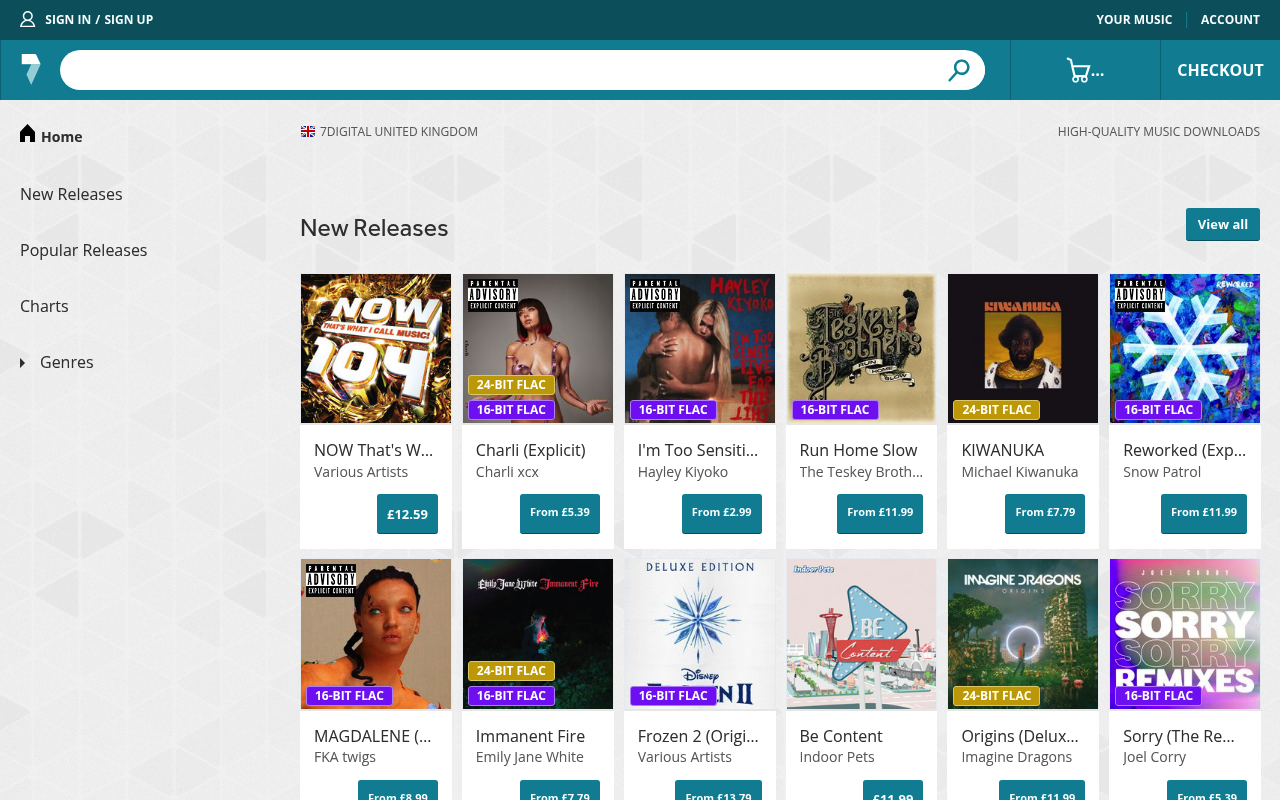Click the Home house icon in sidebar
1280x800 pixels.
click(28, 134)
